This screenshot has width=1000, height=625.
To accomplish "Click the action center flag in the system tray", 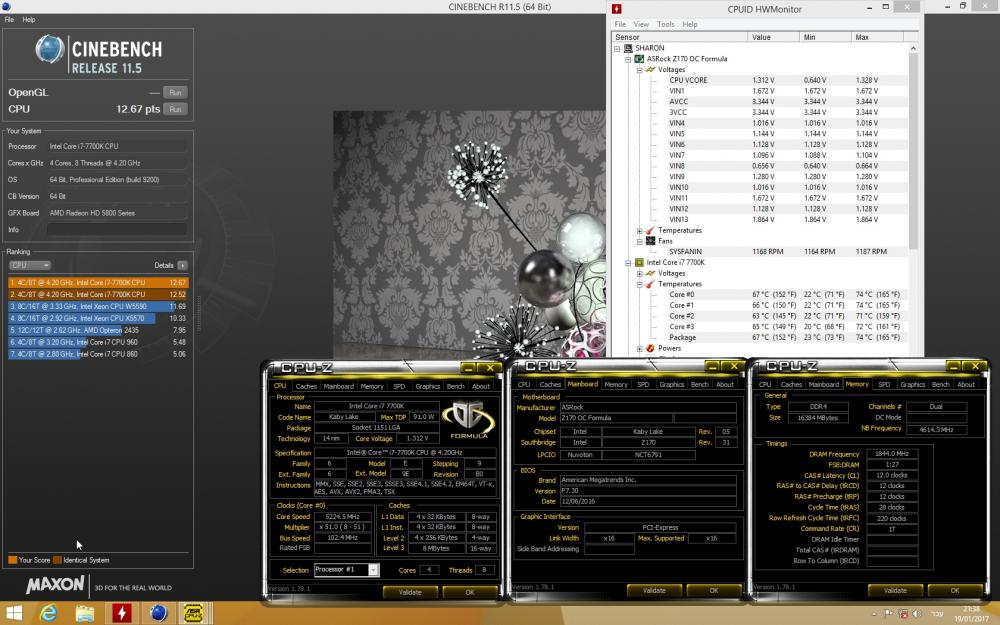I will (x=889, y=614).
